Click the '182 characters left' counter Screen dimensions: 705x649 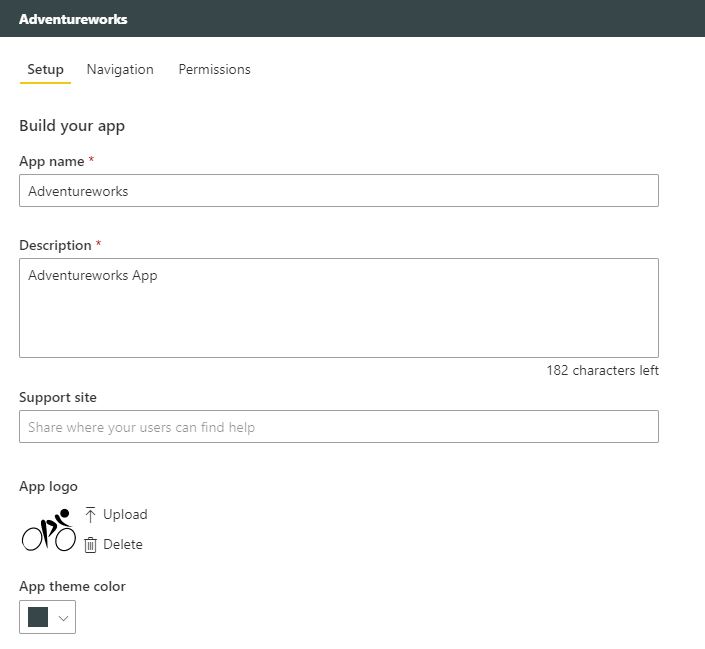(x=602, y=370)
